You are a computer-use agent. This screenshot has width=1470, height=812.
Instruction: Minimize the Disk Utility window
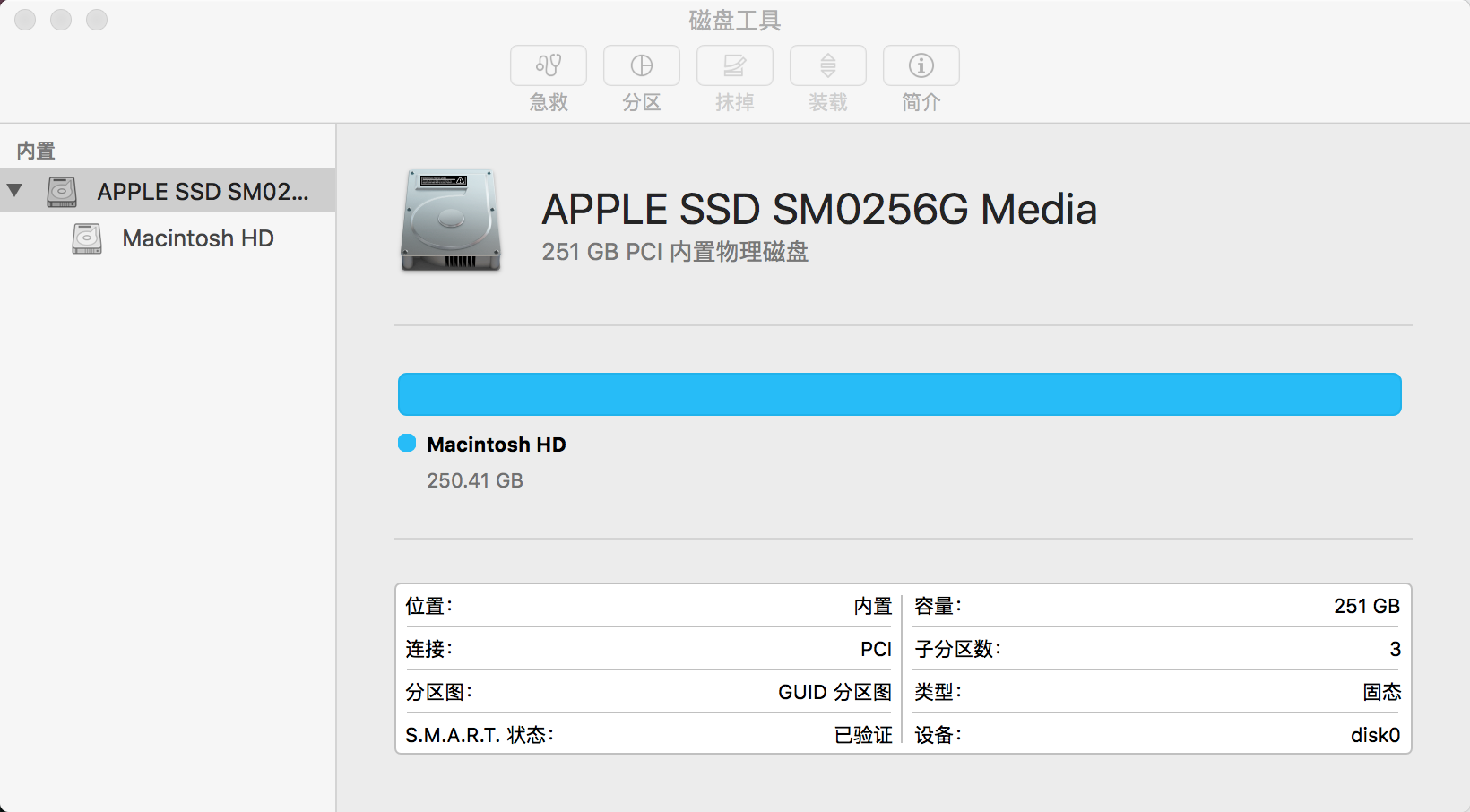pyautogui.click(x=61, y=20)
